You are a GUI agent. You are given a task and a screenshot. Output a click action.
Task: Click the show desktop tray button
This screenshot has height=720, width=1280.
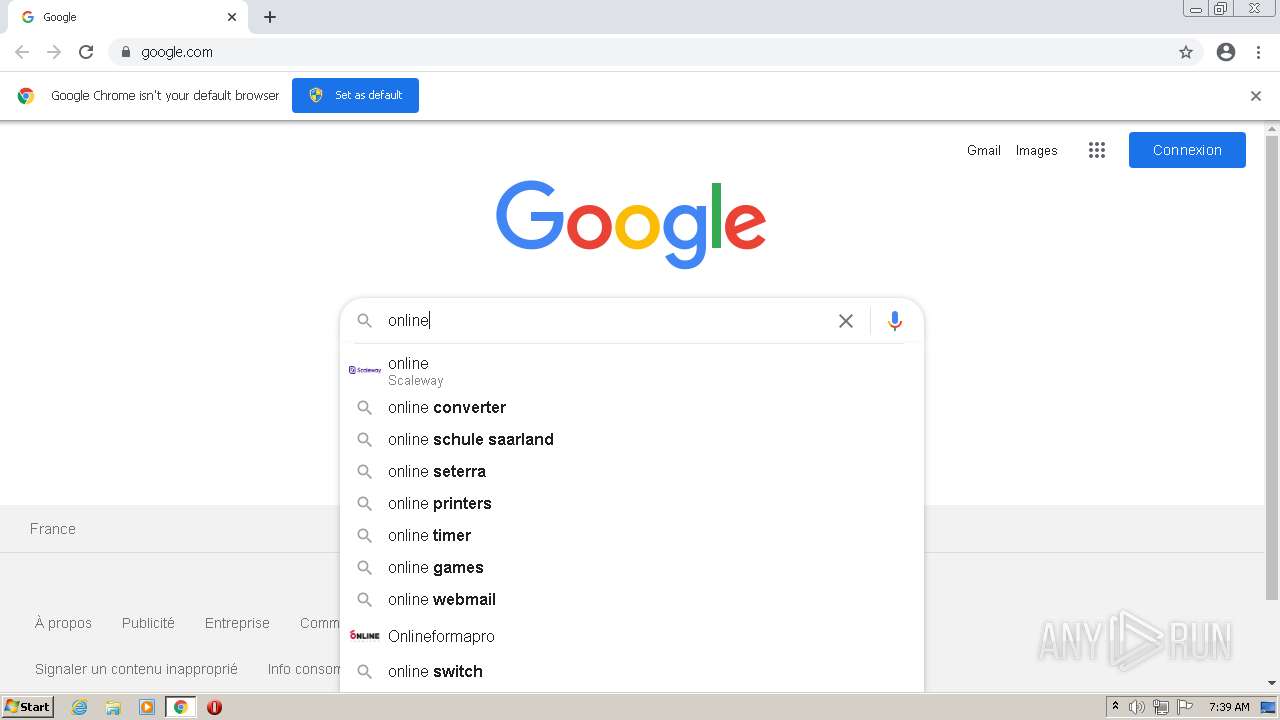[x=1269, y=707]
